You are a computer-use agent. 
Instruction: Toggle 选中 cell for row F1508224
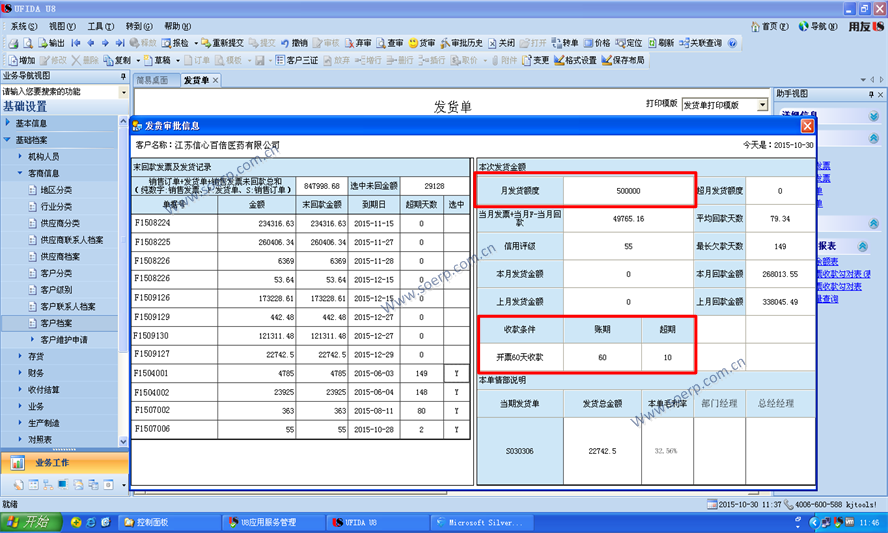click(x=456, y=223)
